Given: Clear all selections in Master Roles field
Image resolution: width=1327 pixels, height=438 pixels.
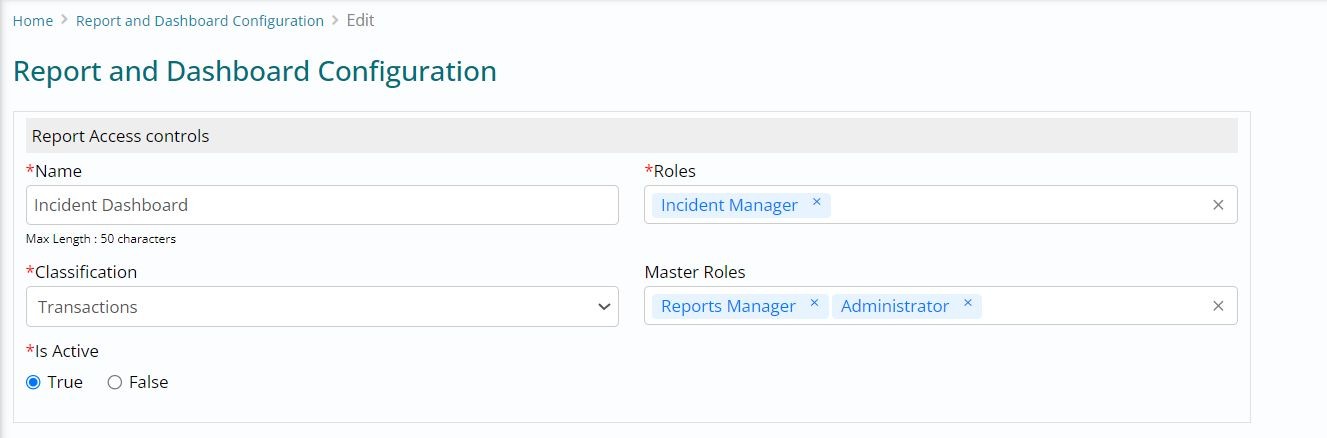Looking at the screenshot, I should 1217,306.
